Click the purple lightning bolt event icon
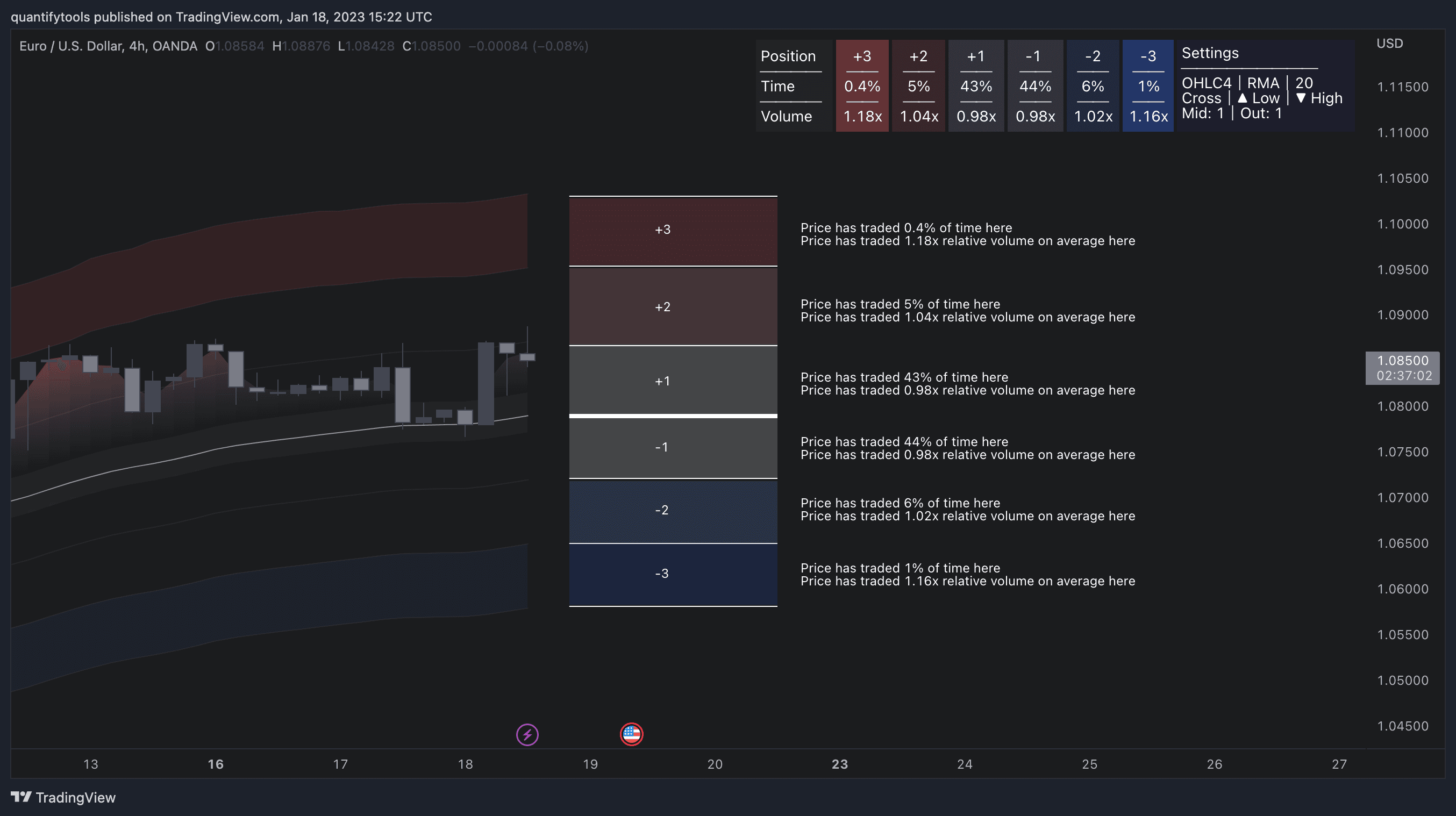1456x816 pixels. [x=526, y=735]
